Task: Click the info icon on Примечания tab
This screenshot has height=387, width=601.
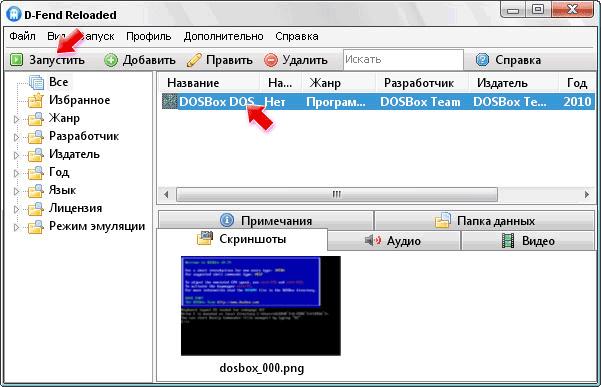Action: (x=227, y=220)
